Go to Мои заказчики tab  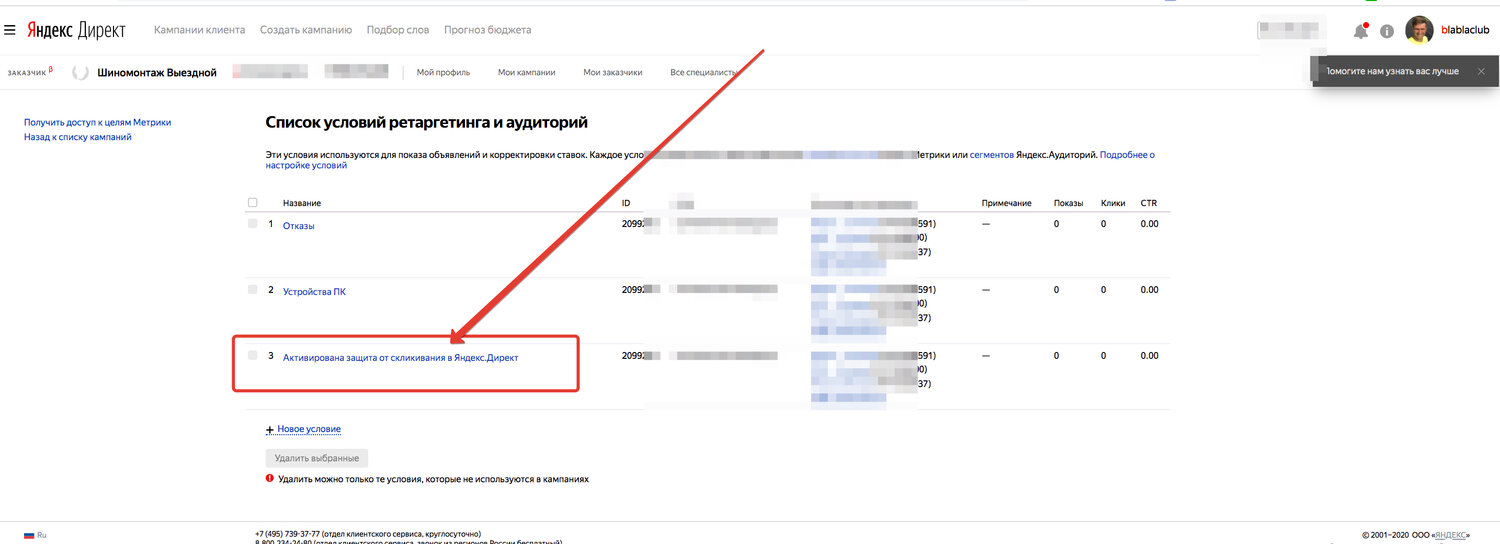click(x=613, y=72)
